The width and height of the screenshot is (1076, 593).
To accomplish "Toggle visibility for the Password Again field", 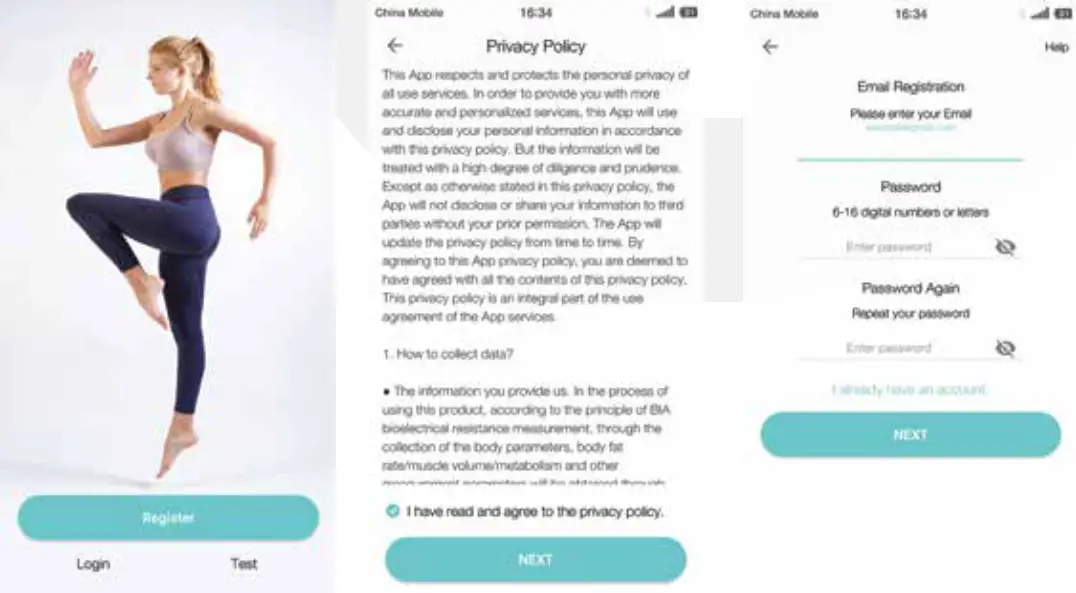I will coord(1005,348).
